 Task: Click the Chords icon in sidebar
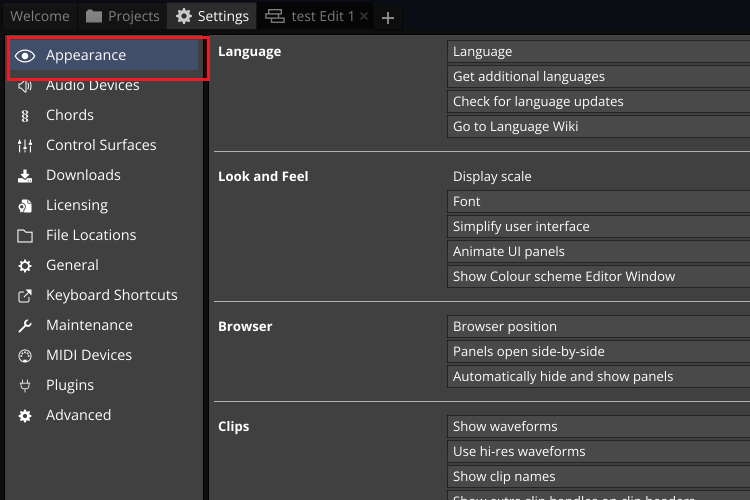click(x=25, y=116)
